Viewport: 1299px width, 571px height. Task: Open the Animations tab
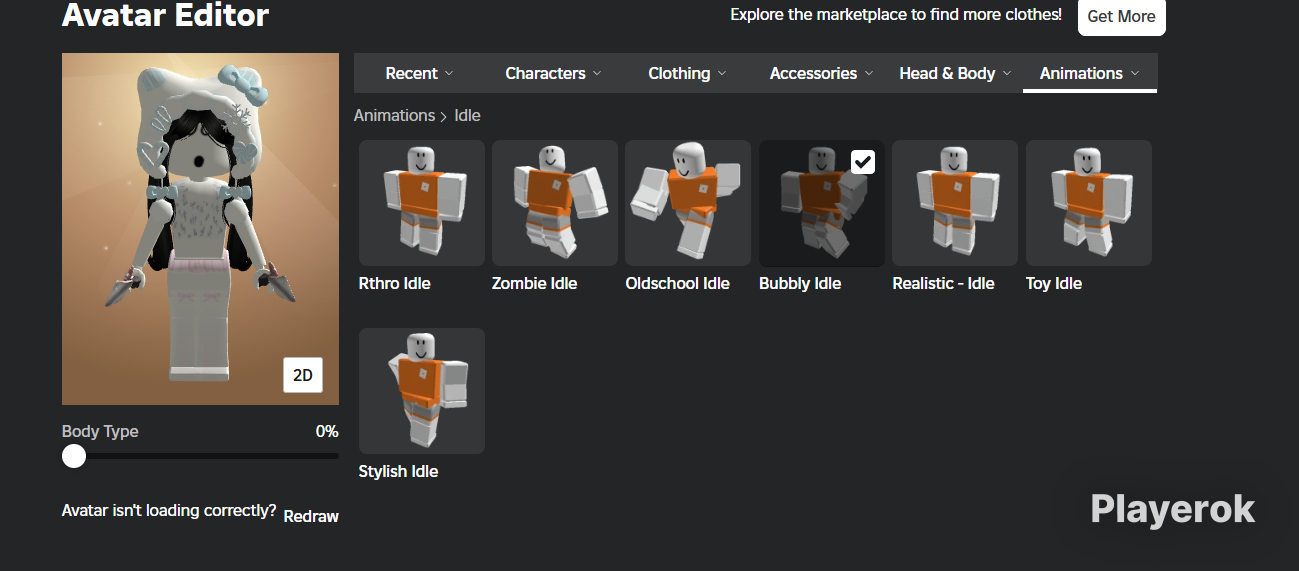pyautogui.click(x=1089, y=73)
